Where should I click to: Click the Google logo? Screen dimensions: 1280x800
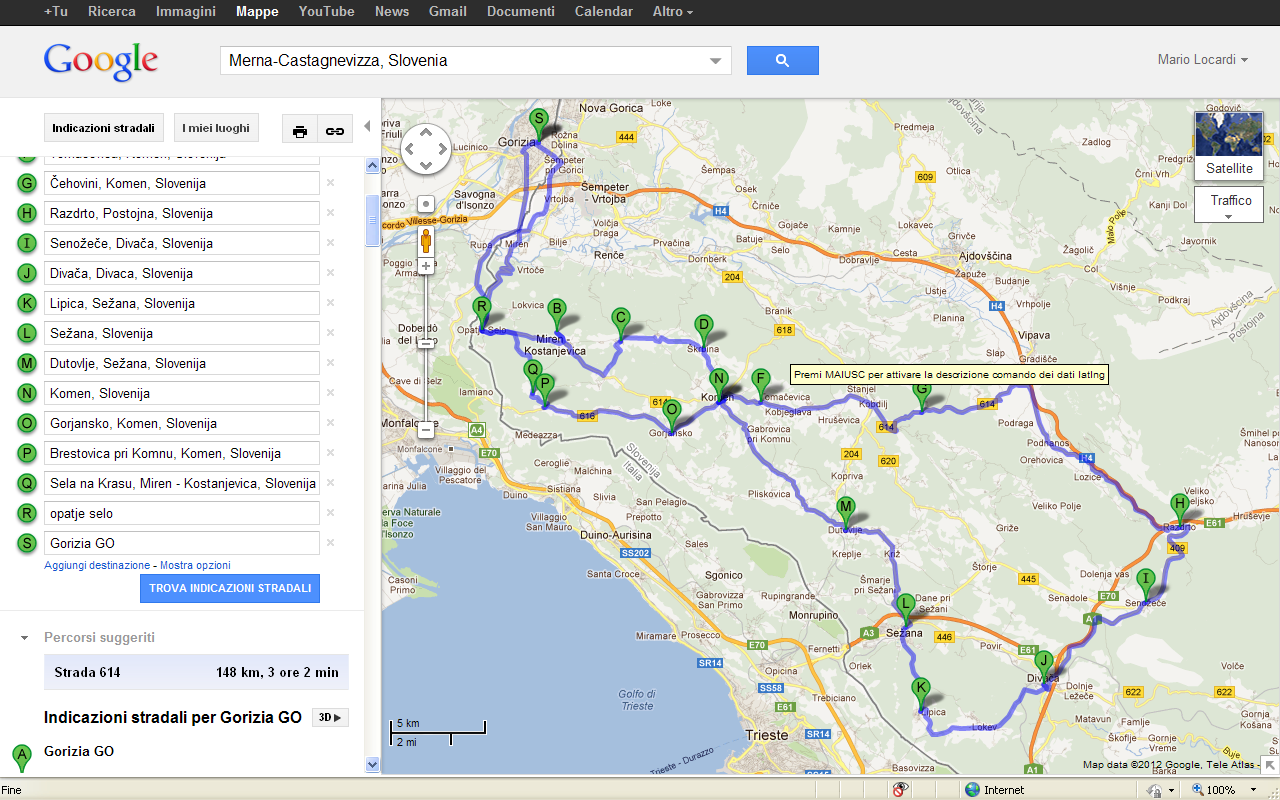coord(101,61)
